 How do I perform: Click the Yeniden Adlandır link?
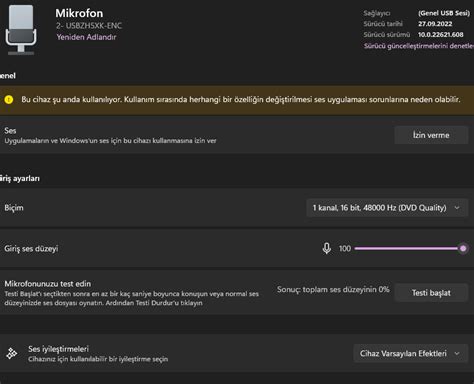click(x=86, y=37)
